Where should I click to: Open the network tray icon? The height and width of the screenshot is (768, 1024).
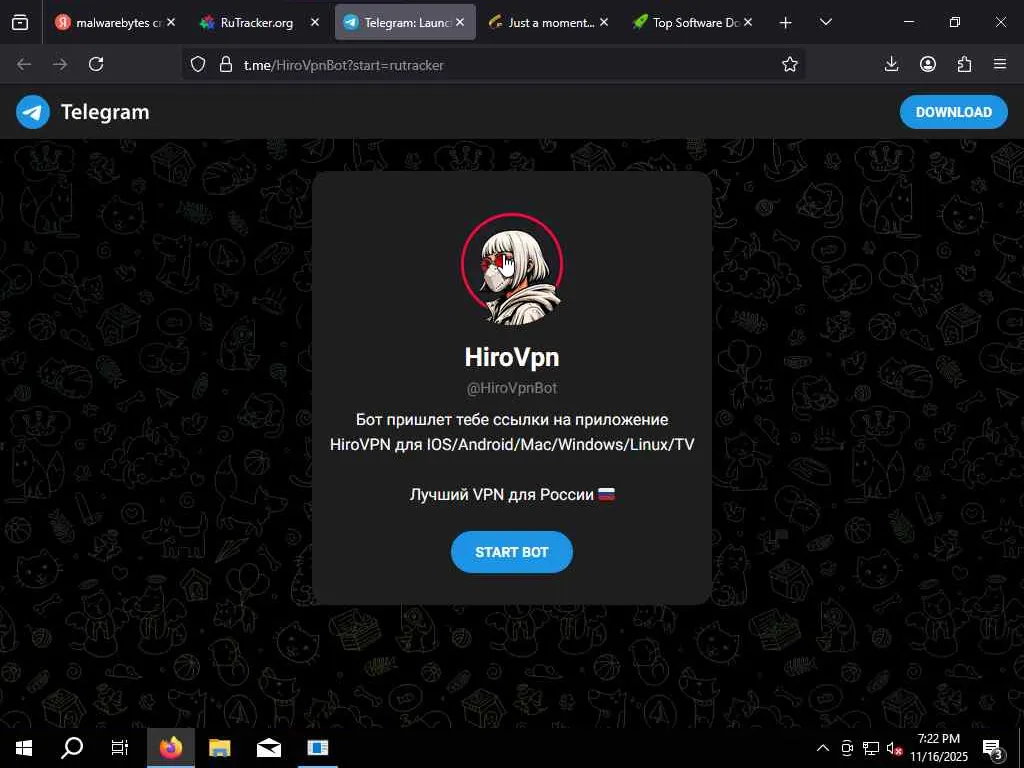871,748
